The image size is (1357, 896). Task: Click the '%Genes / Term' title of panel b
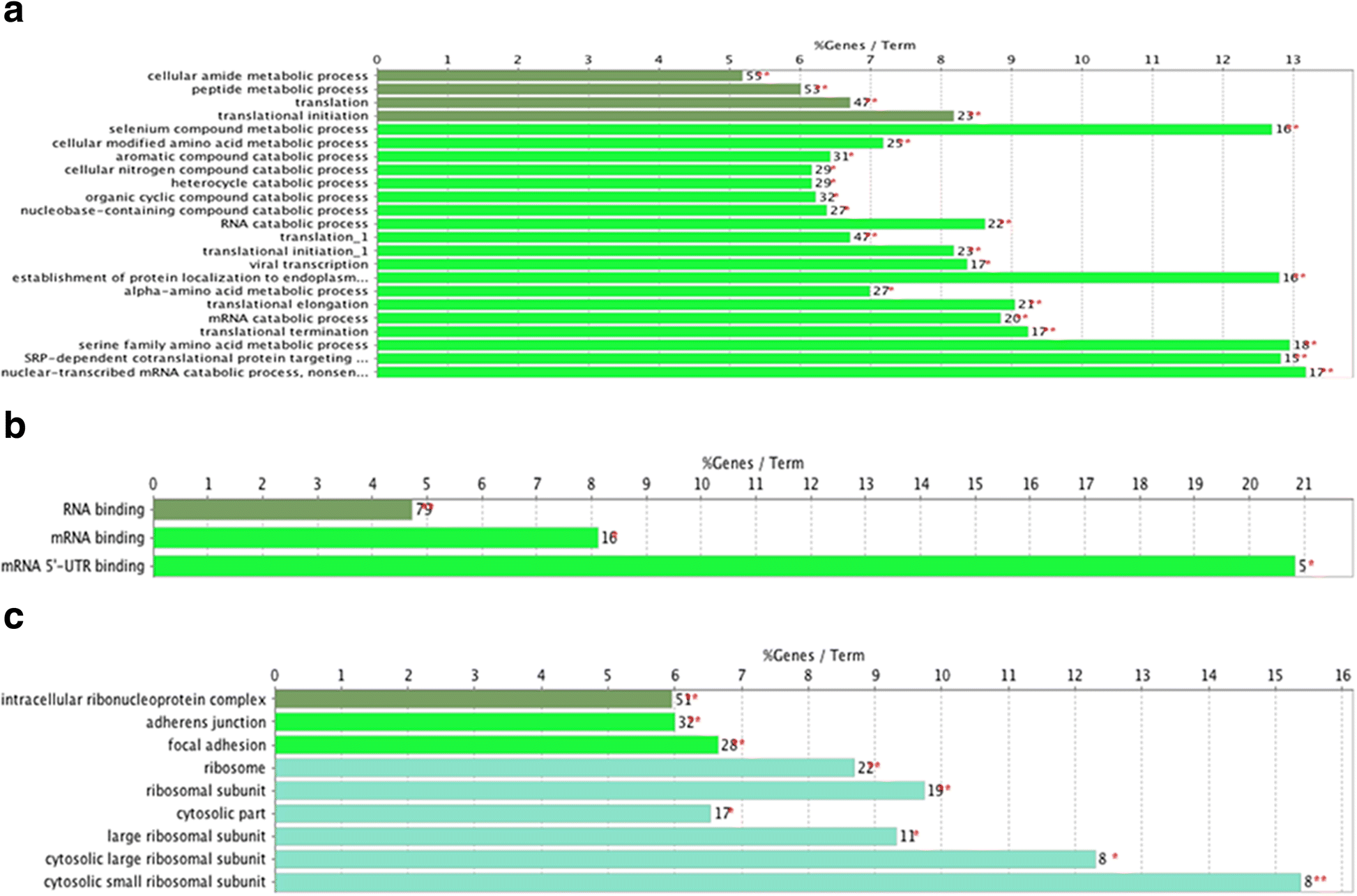(752, 463)
